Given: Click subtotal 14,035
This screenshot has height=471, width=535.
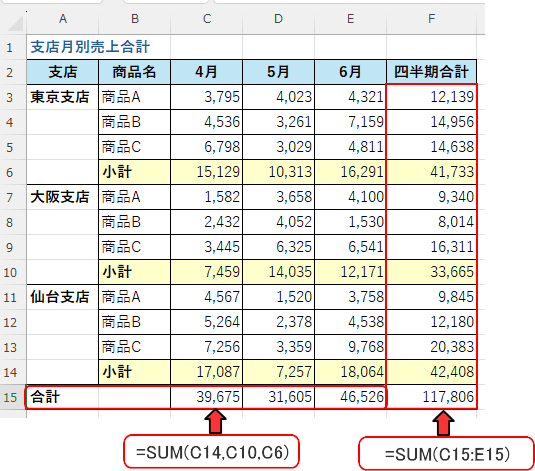Looking at the screenshot, I should (278, 272).
